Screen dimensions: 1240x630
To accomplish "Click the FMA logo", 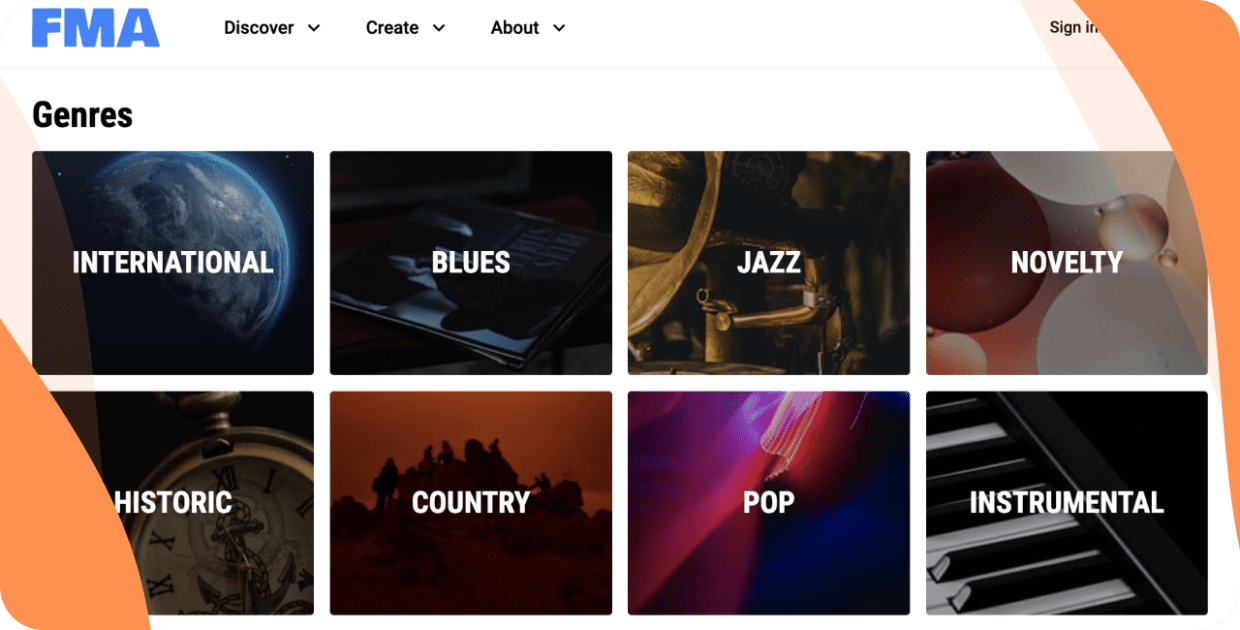I will coord(95,30).
